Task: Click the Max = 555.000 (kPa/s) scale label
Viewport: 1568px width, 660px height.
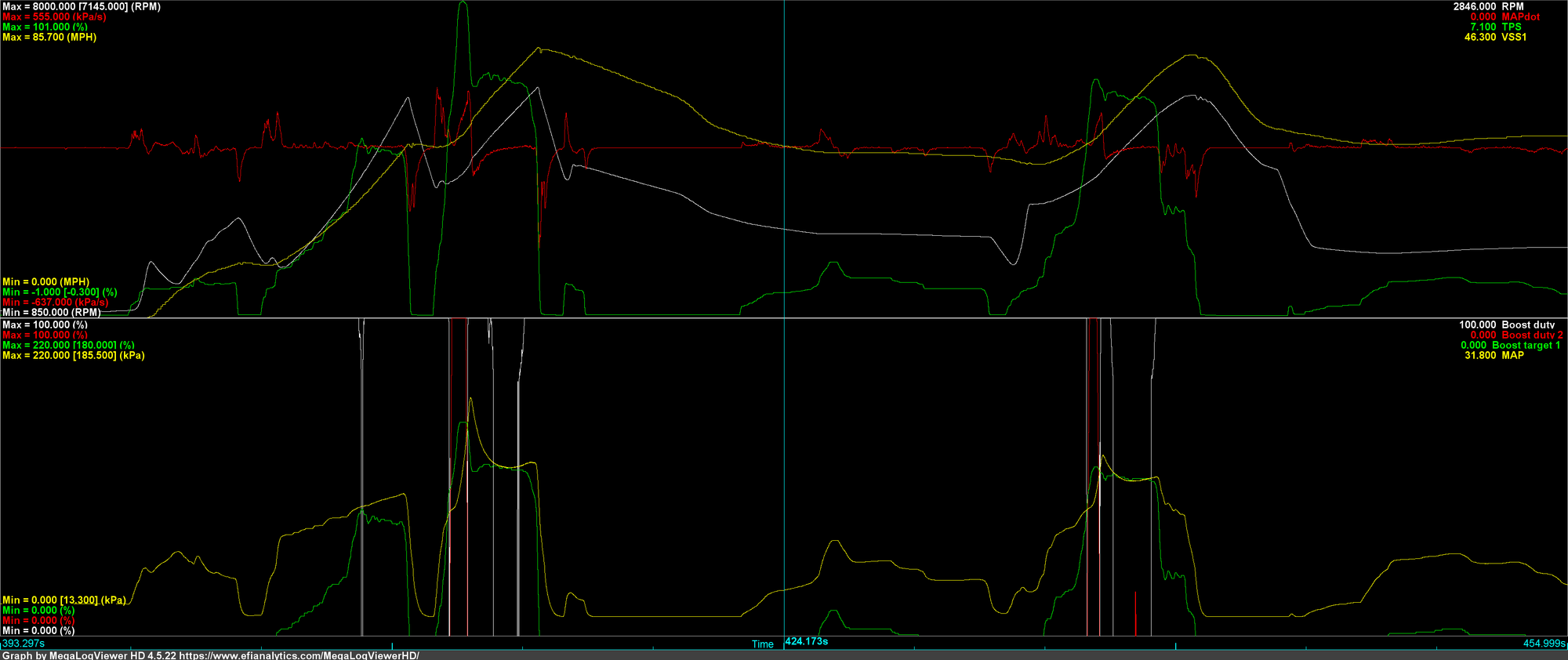Action: 54,16
